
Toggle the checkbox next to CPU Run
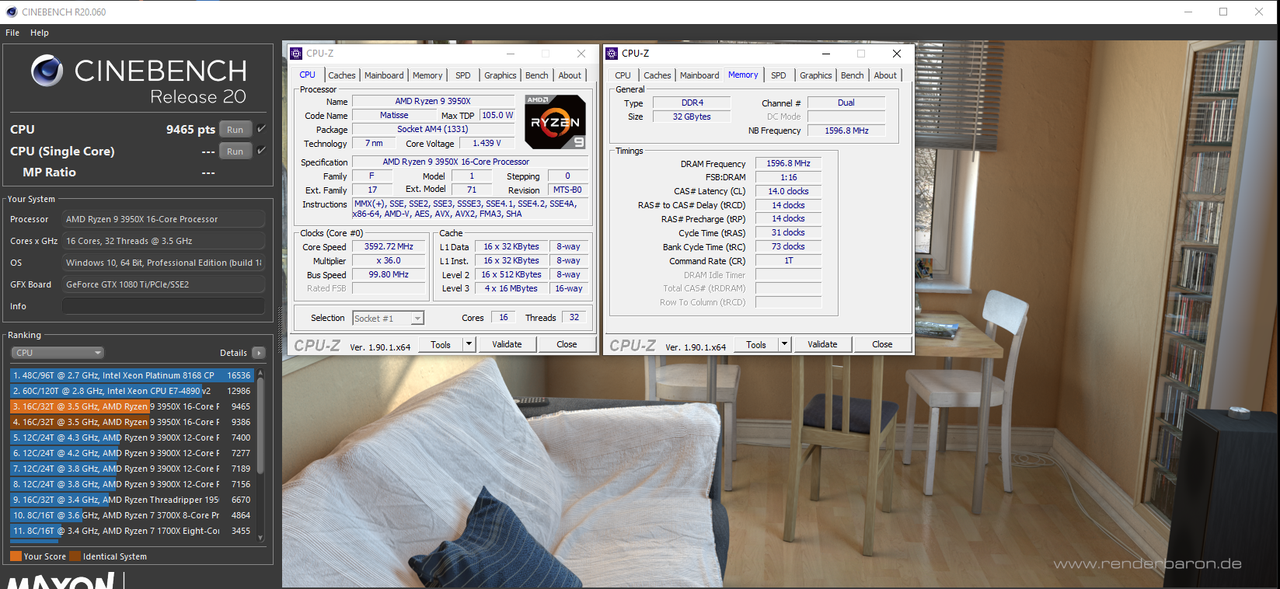coord(261,129)
